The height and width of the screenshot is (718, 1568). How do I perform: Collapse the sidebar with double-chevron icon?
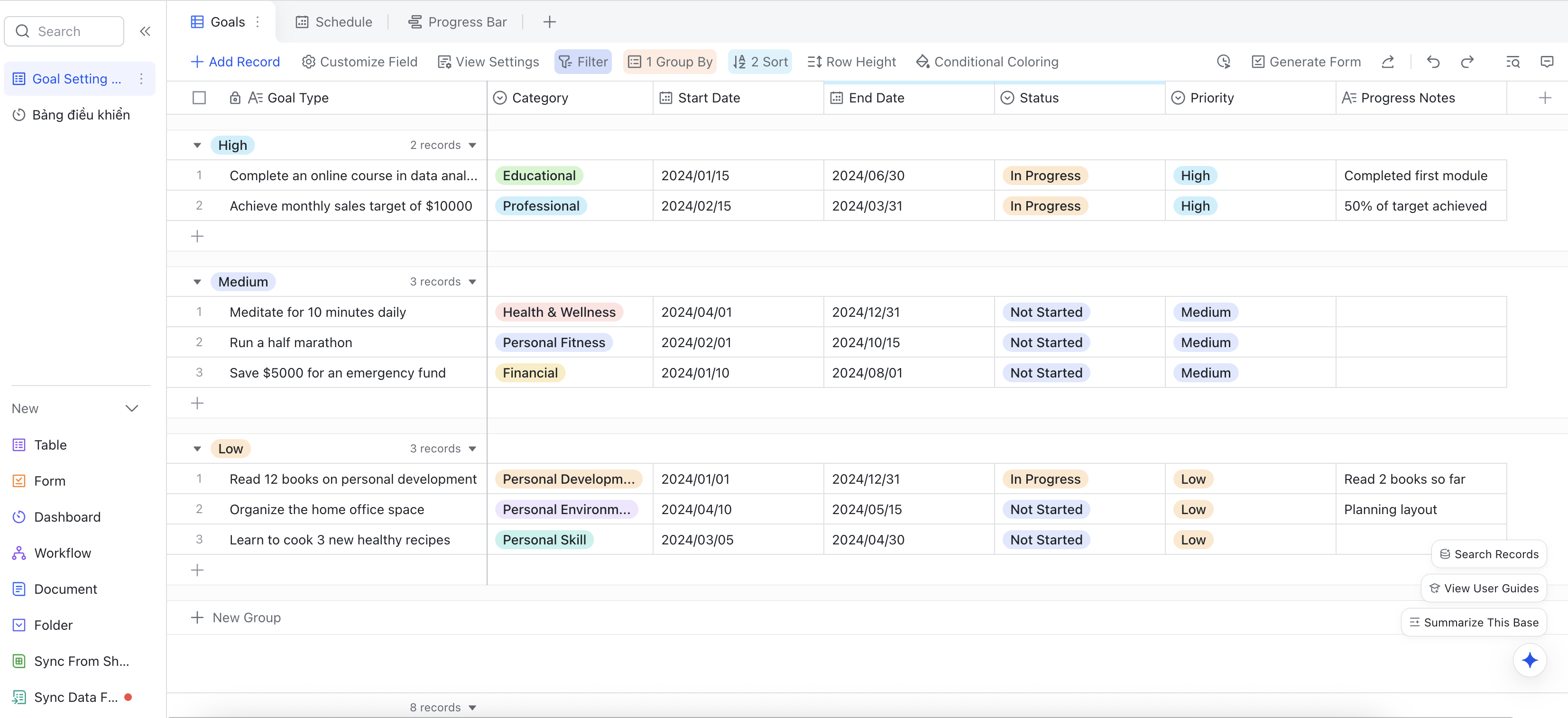click(145, 31)
